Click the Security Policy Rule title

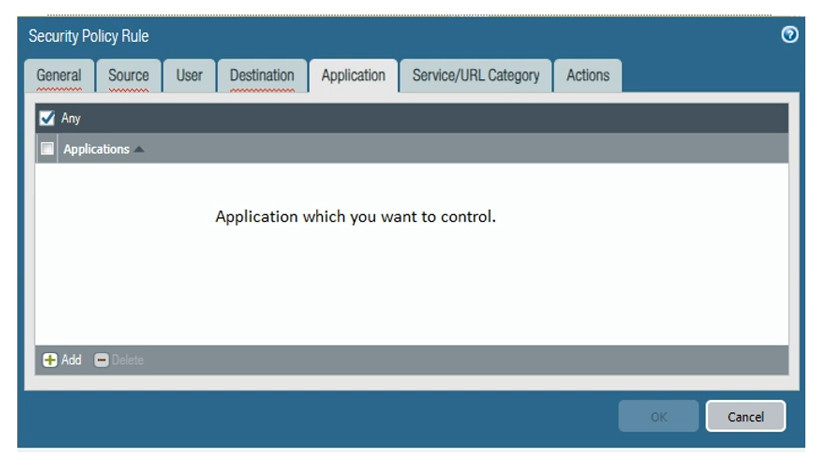pos(89,36)
